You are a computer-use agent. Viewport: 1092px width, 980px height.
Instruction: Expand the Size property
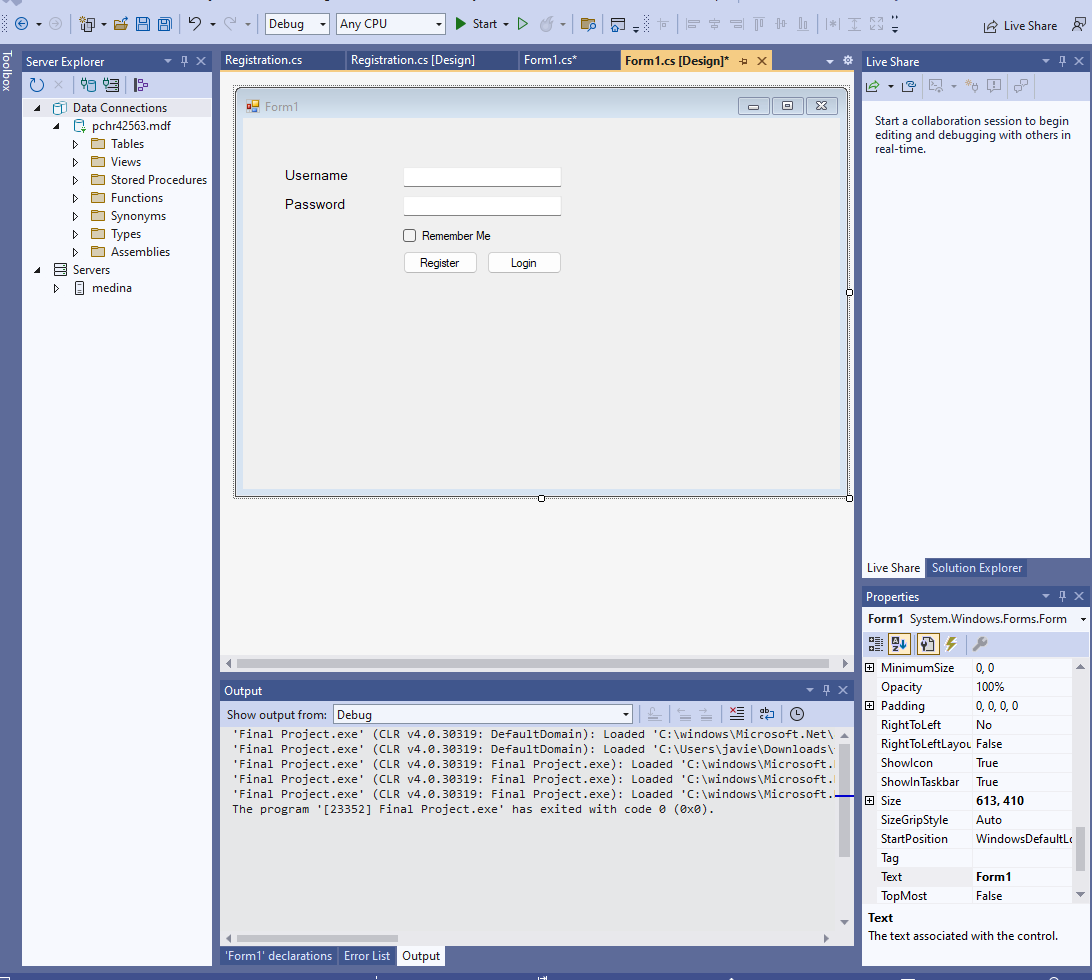[x=869, y=801]
